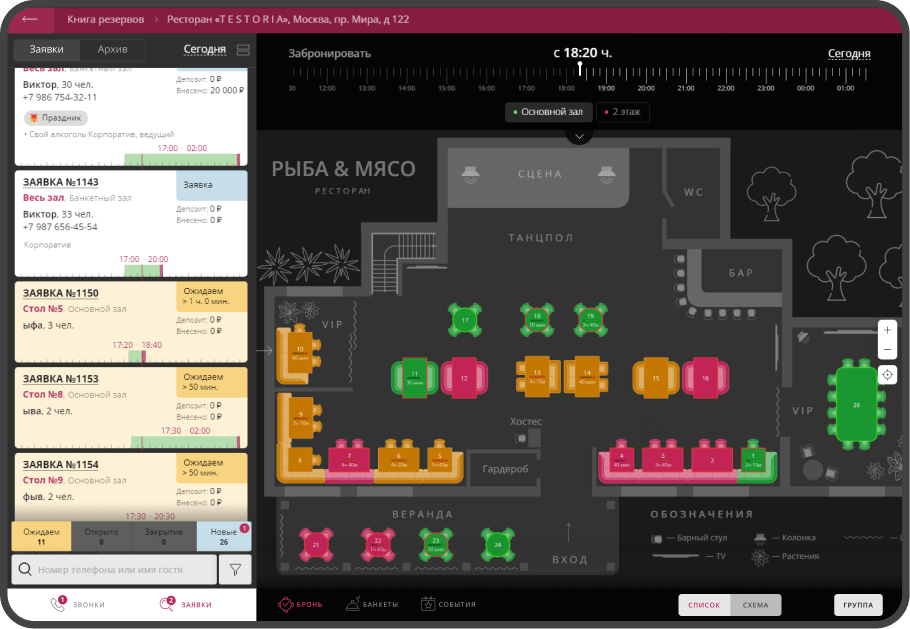Open Бронь section
Viewport: 910px width, 629px height.
click(300, 604)
